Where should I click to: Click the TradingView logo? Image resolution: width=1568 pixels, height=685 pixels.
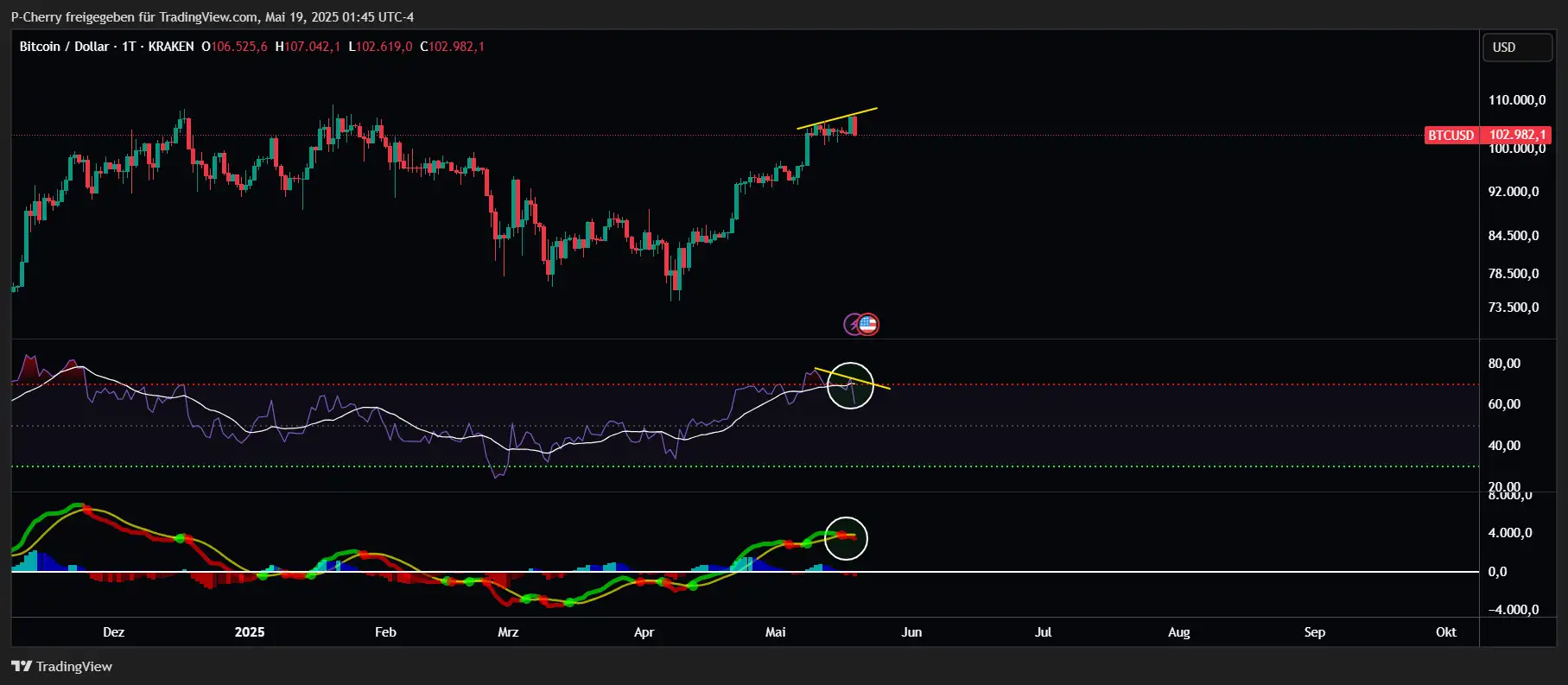61,666
